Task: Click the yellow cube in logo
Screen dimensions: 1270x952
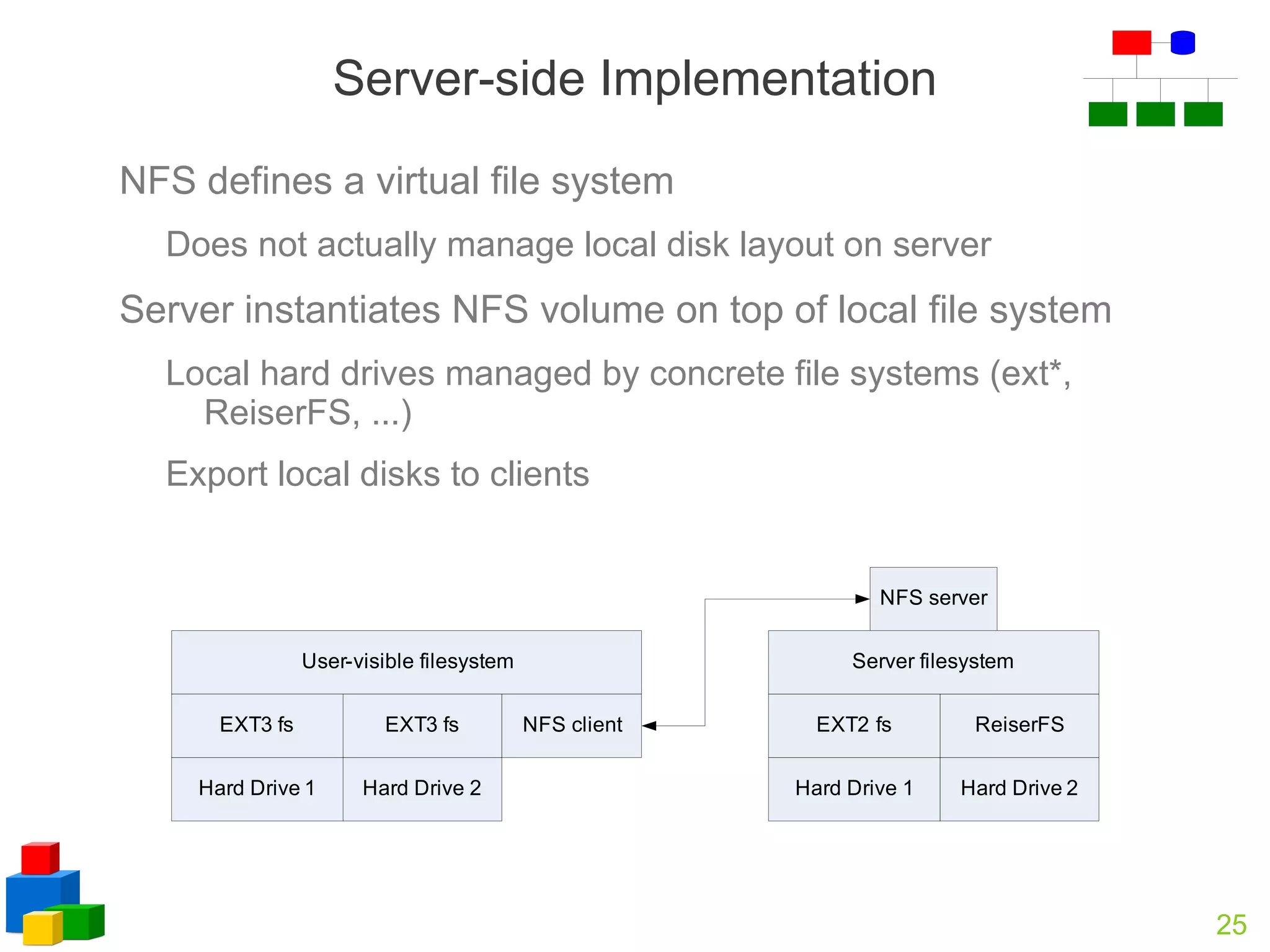Action: pos(41,928)
